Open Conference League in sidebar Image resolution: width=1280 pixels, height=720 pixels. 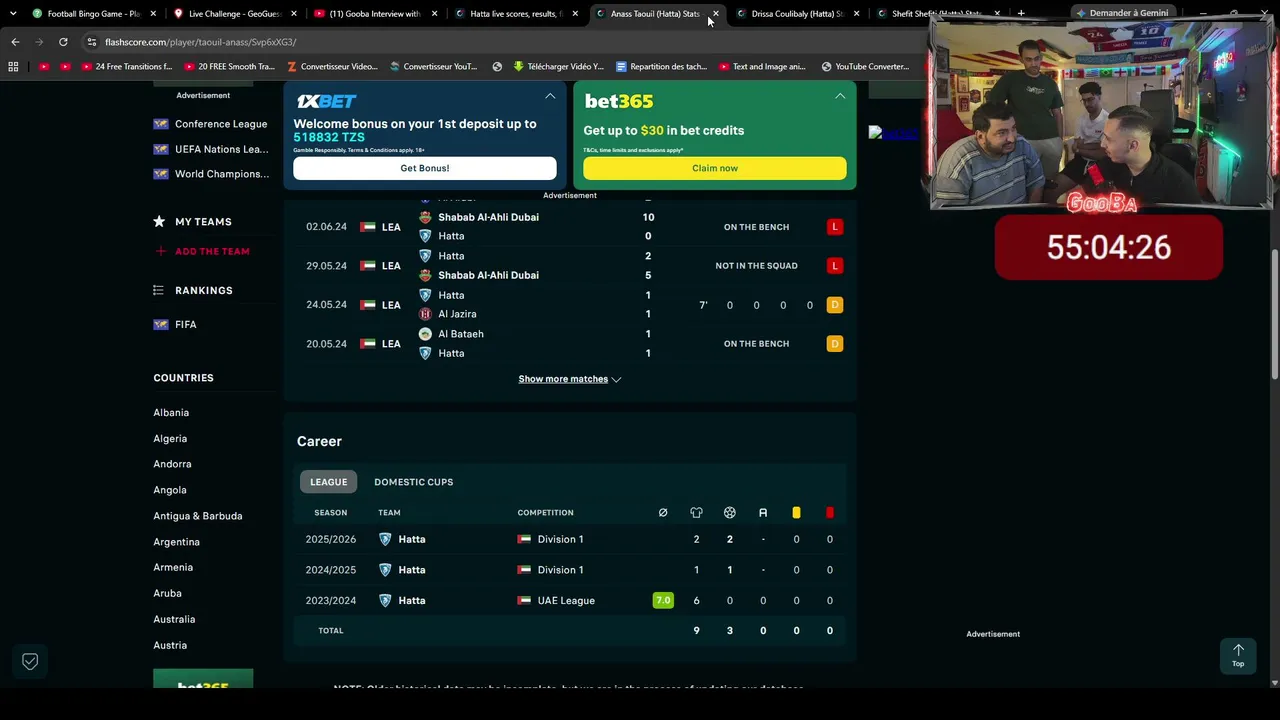(221, 124)
